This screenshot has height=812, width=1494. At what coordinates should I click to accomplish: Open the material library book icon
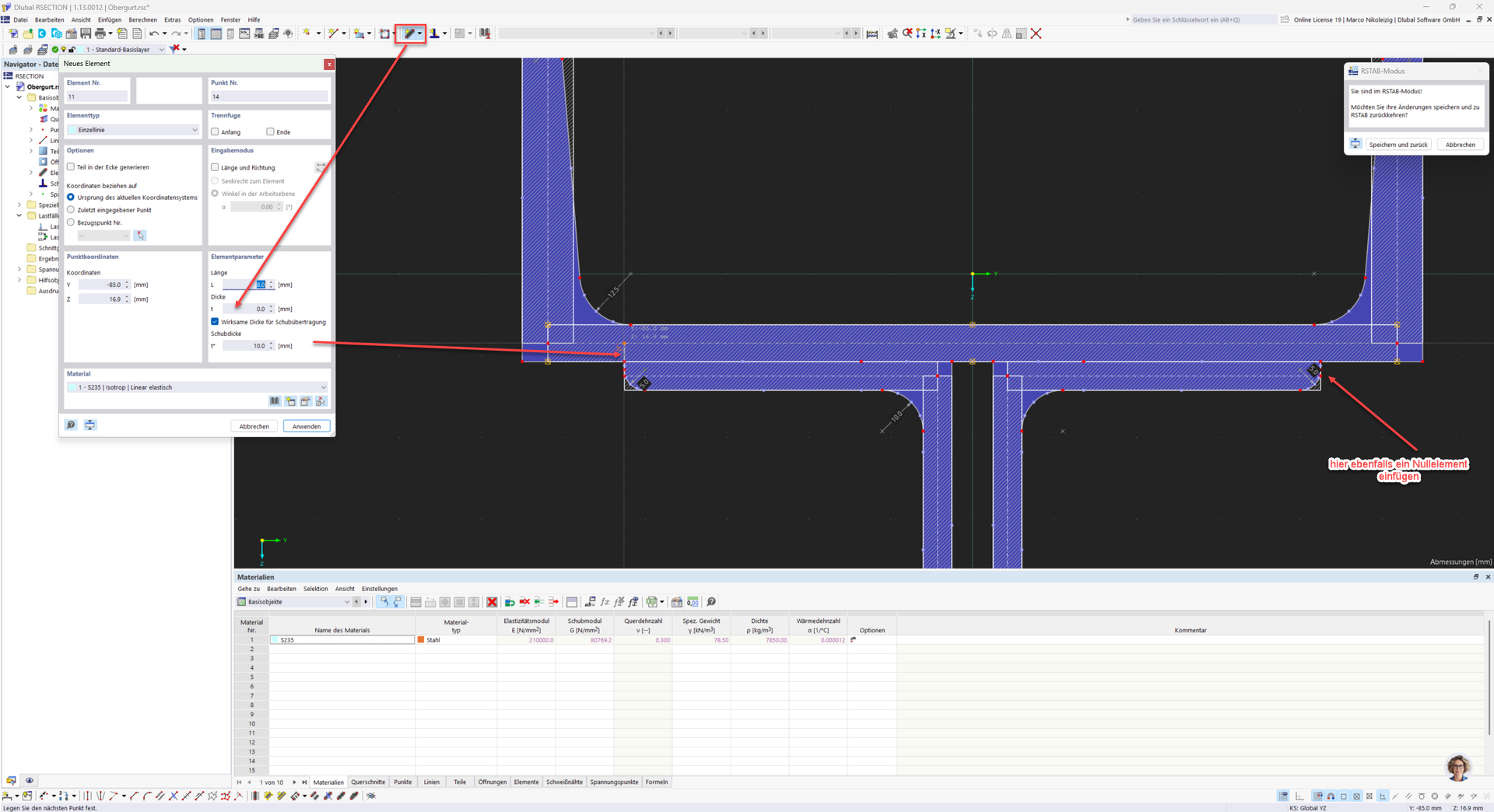click(275, 401)
